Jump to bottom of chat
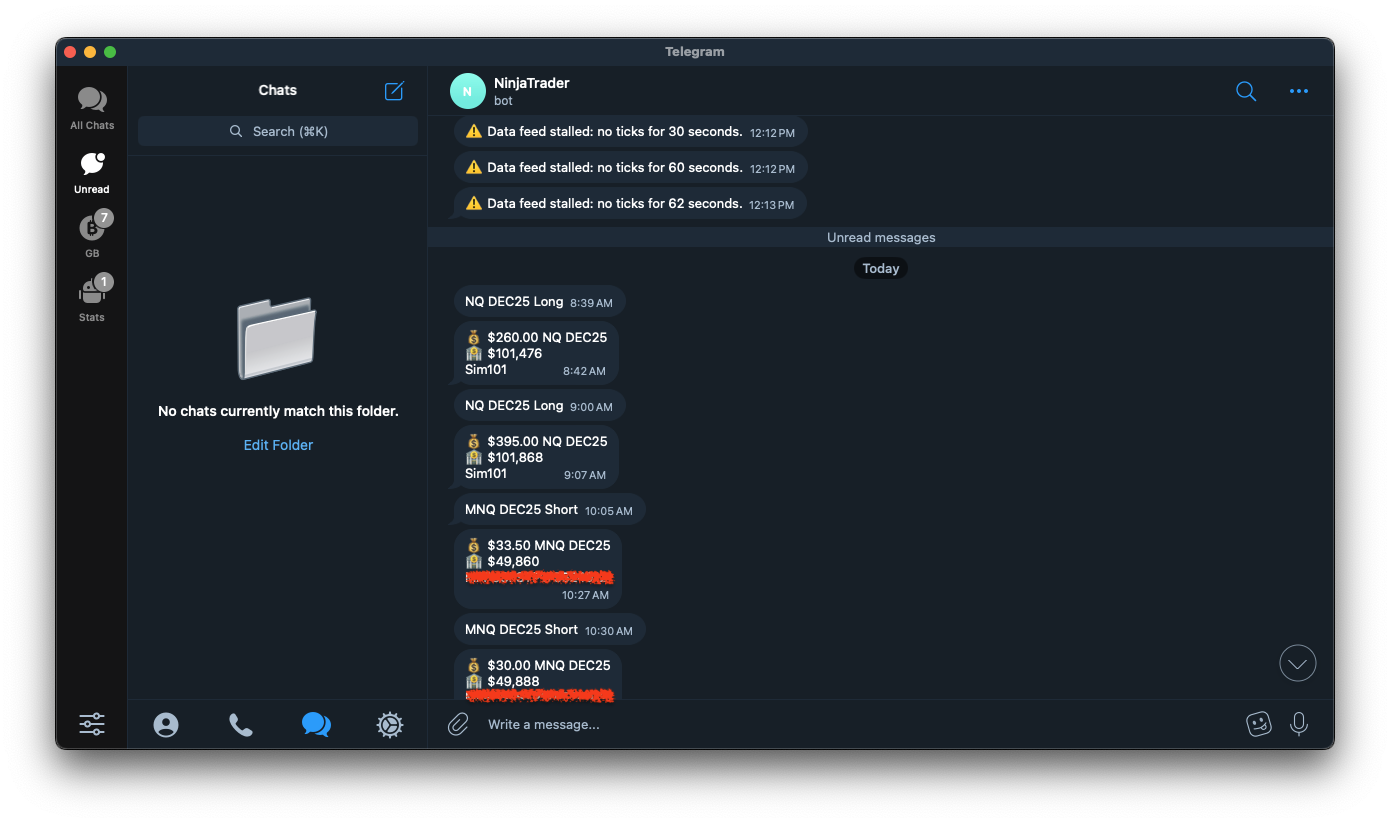This screenshot has height=823, width=1390. pos(1298,663)
